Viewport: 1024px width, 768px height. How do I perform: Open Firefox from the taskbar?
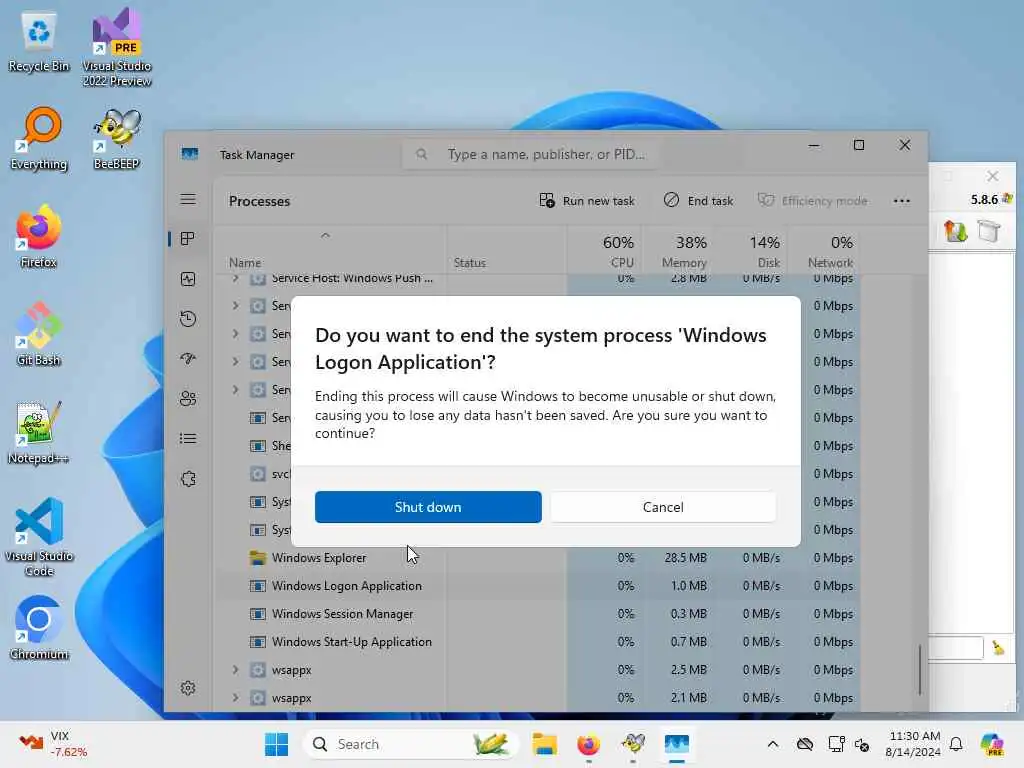[588, 744]
